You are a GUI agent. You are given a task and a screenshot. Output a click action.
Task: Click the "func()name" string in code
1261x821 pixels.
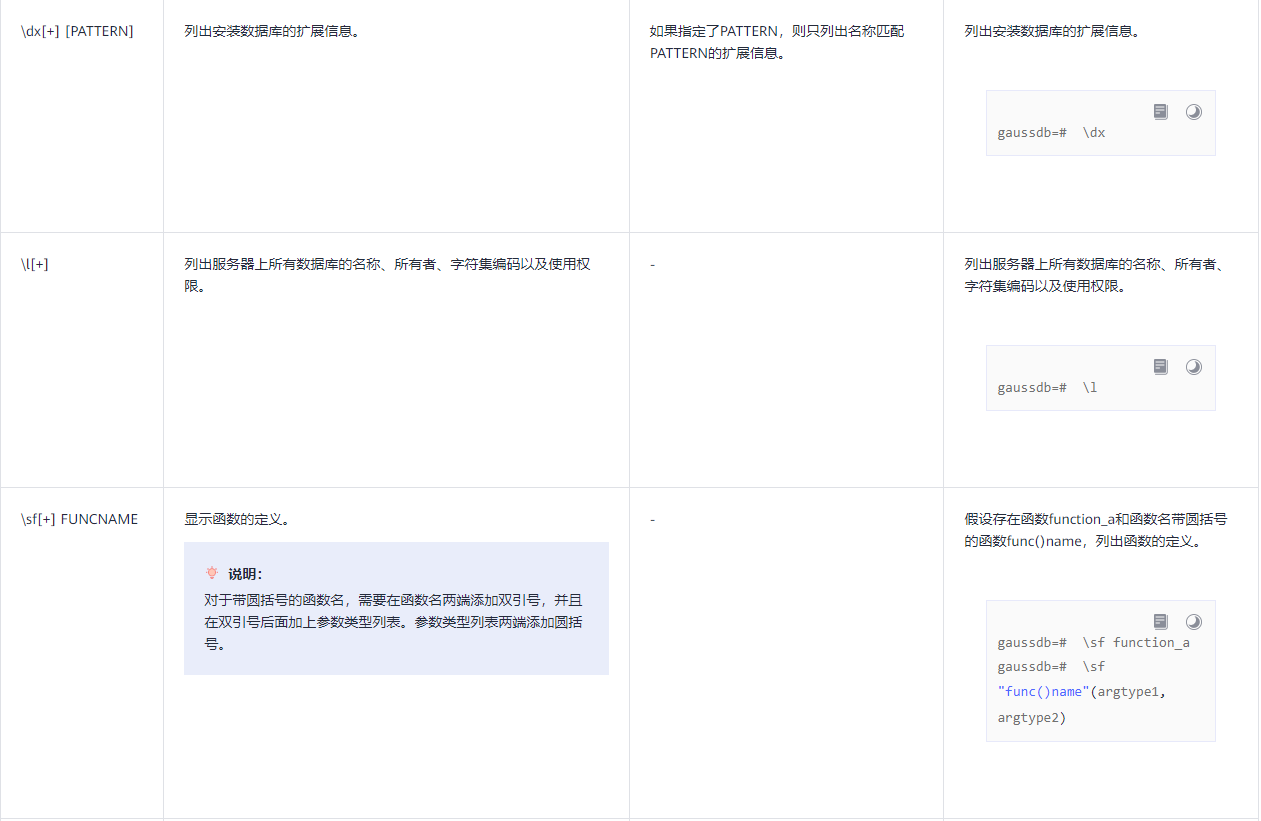click(1043, 692)
